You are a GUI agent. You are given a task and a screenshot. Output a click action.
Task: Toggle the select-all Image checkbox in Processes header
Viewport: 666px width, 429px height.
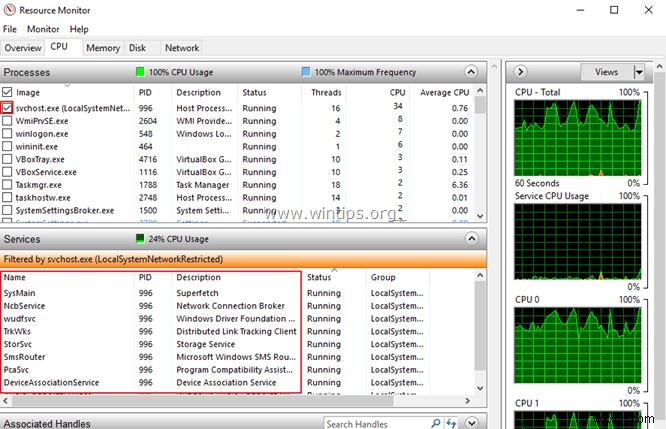[x=7, y=92]
